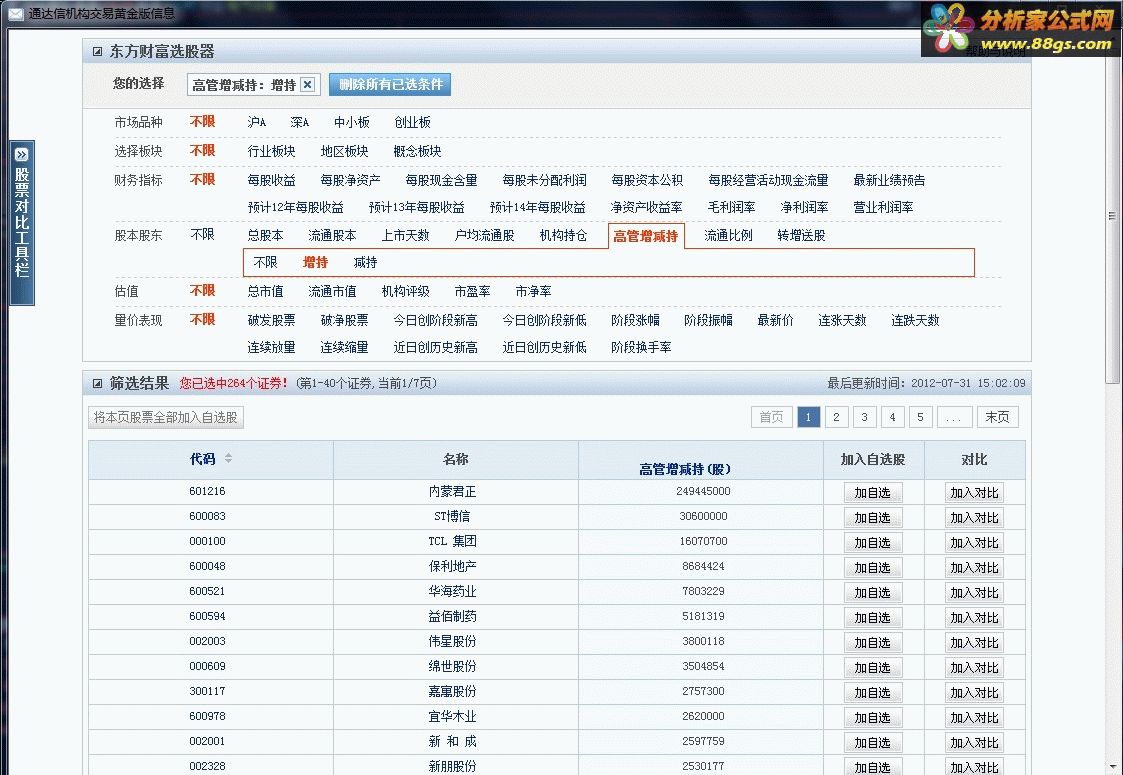The width and height of the screenshot is (1123, 775).
Task: Add 宜华木业 to comparison 加入对比
Action: click(974, 718)
